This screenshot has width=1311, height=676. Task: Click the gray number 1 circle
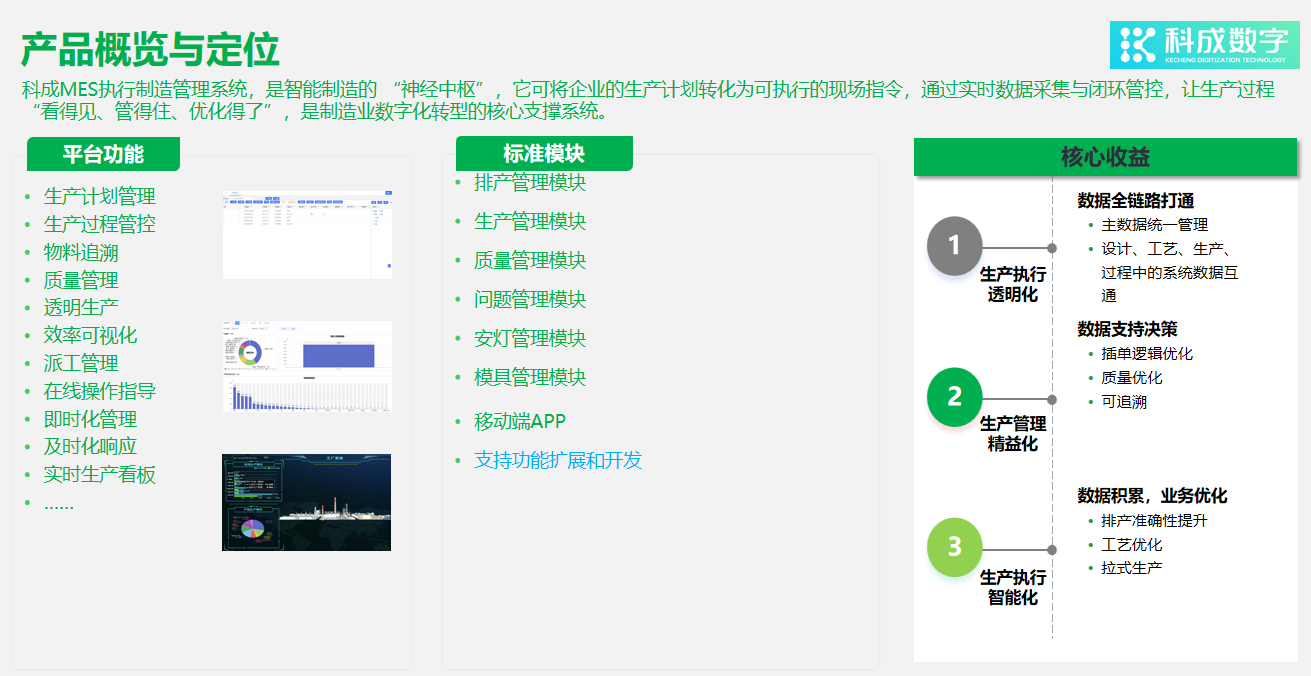pyautogui.click(x=955, y=246)
